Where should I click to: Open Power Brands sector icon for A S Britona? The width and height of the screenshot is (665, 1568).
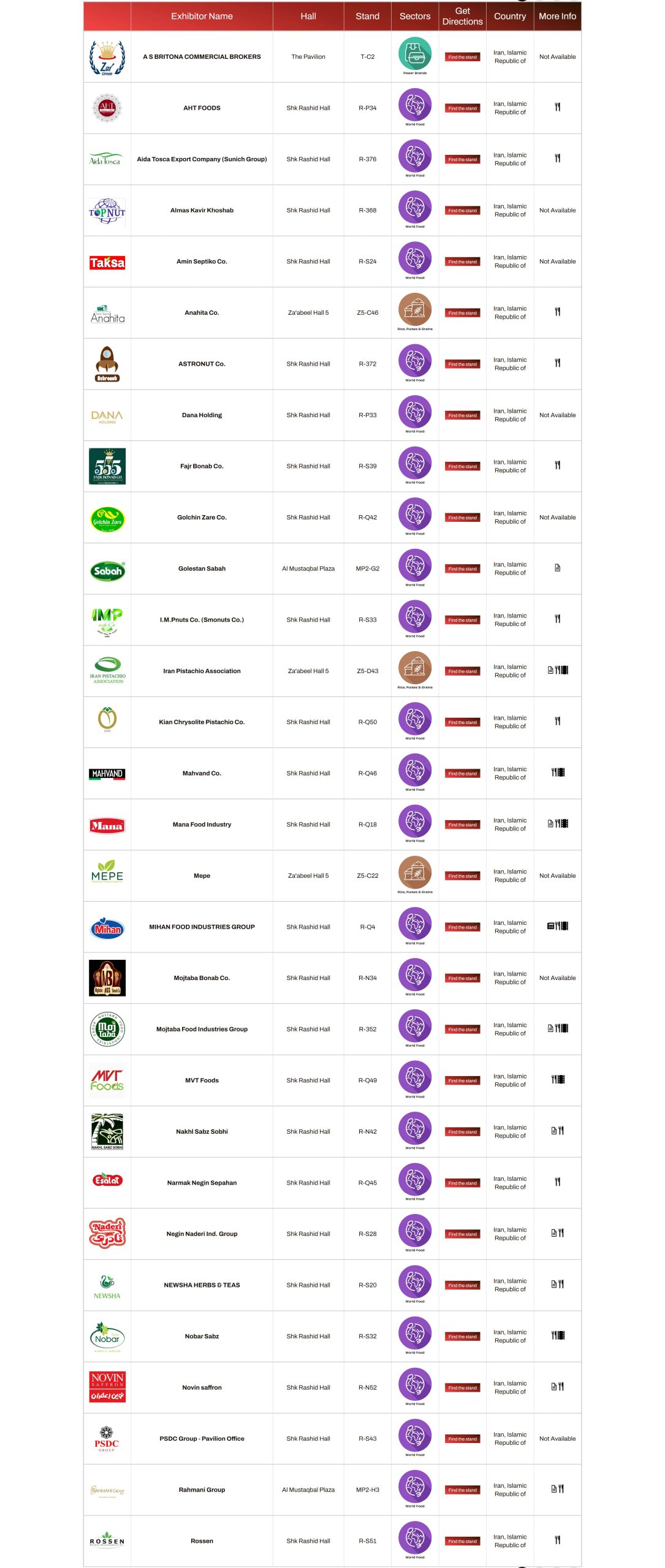(415, 53)
